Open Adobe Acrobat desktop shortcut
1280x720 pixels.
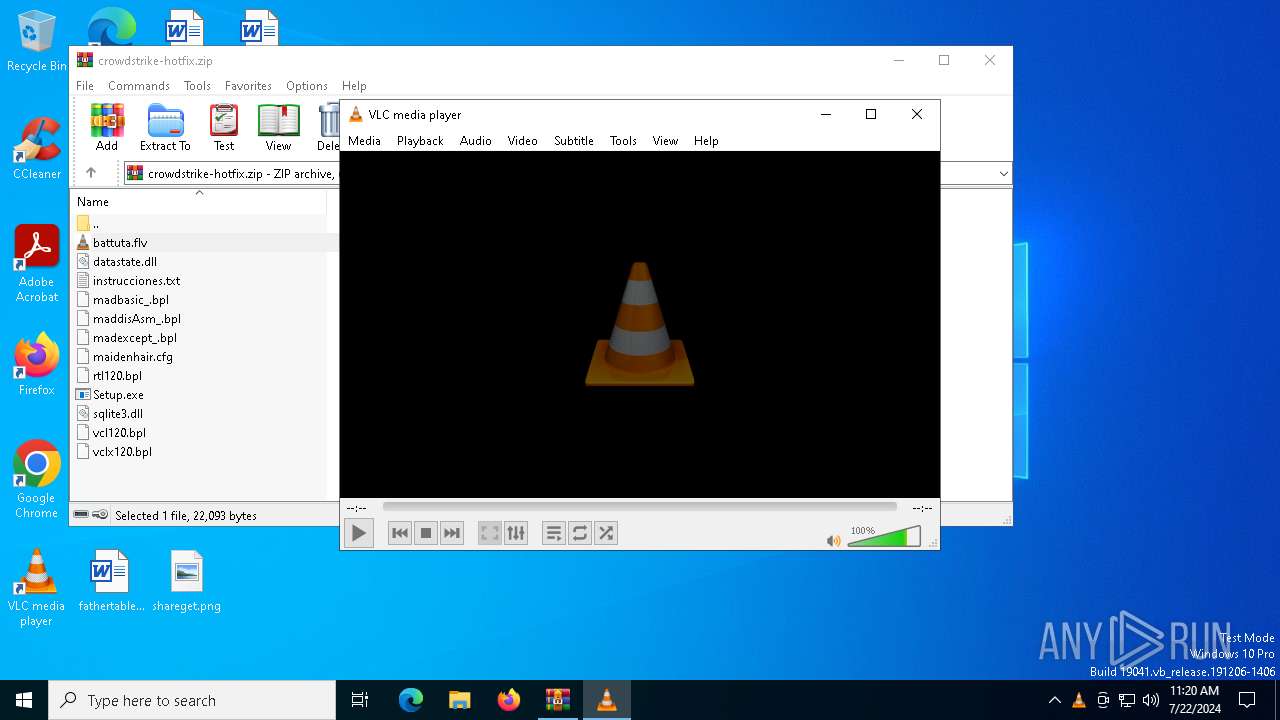click(x=37, y=264)
